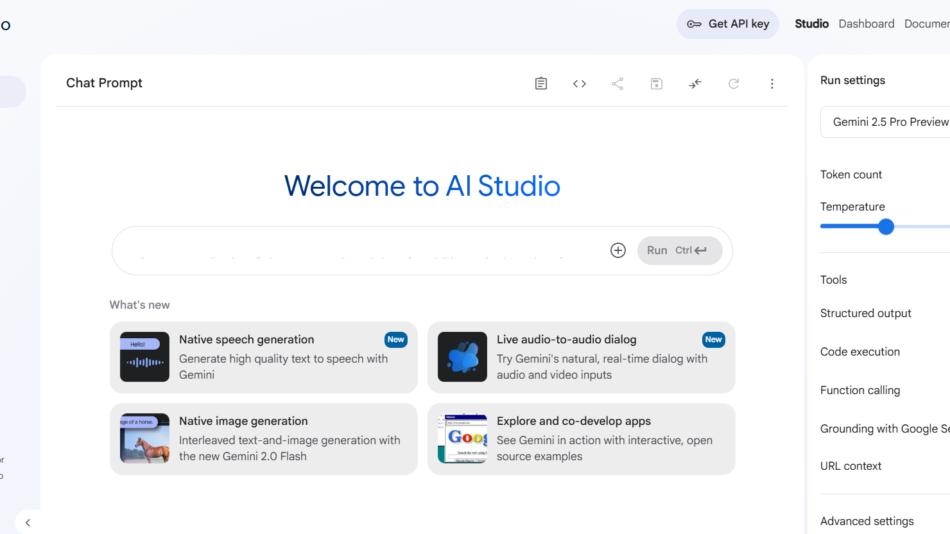
Task: Click the Temperature label
Action: (852, 207)
